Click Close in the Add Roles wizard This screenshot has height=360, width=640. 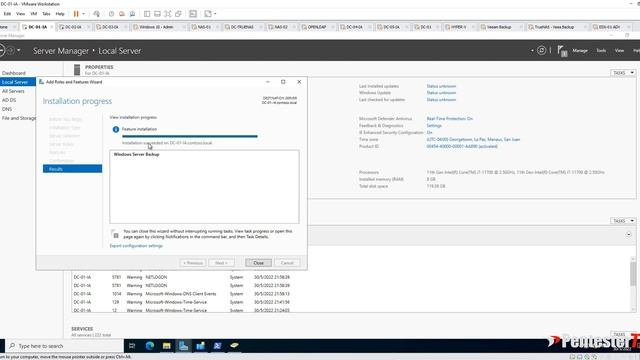(258, 263)
